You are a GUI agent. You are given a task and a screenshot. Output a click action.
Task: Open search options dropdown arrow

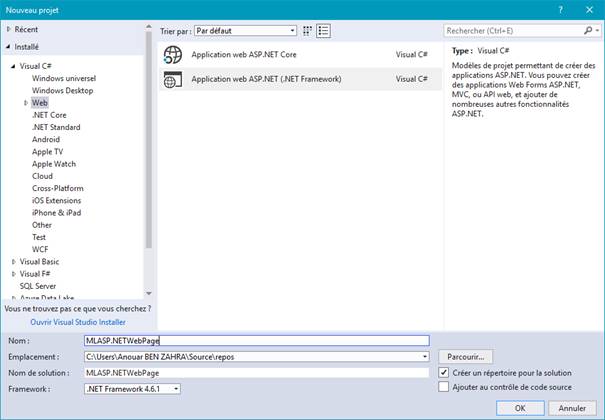(x=597, y=30)
